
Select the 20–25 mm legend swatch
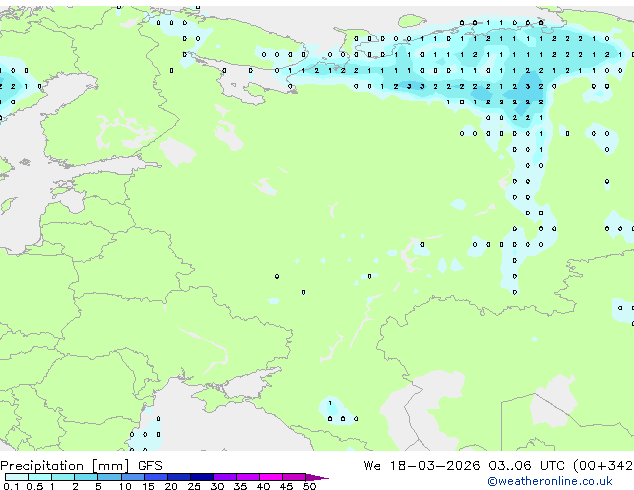179,477
